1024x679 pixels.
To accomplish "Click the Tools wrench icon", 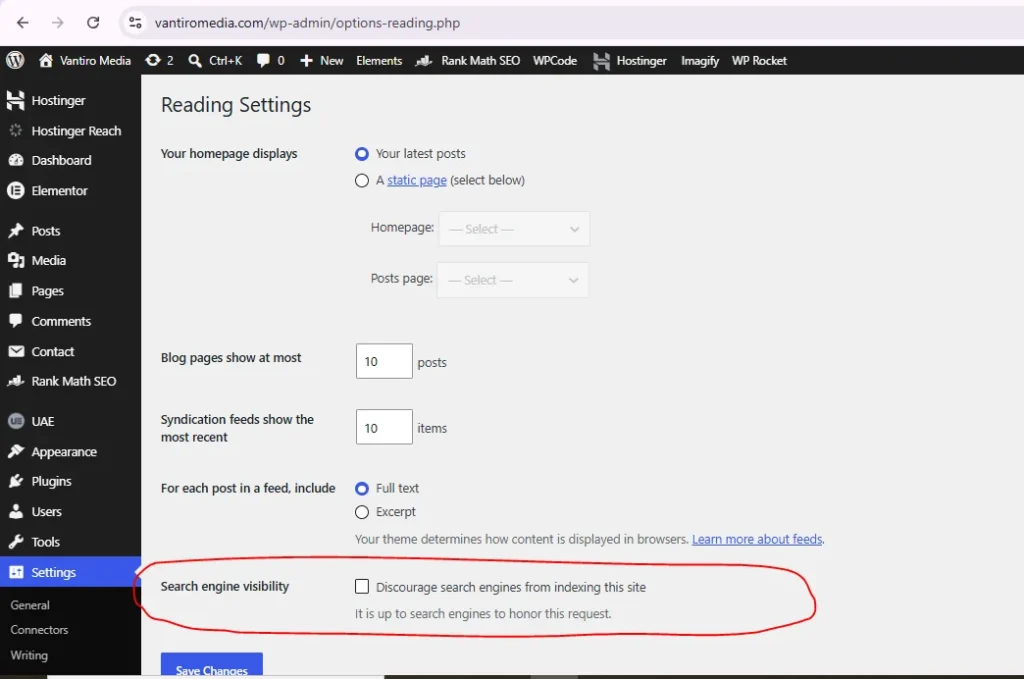I will [16, 542].
